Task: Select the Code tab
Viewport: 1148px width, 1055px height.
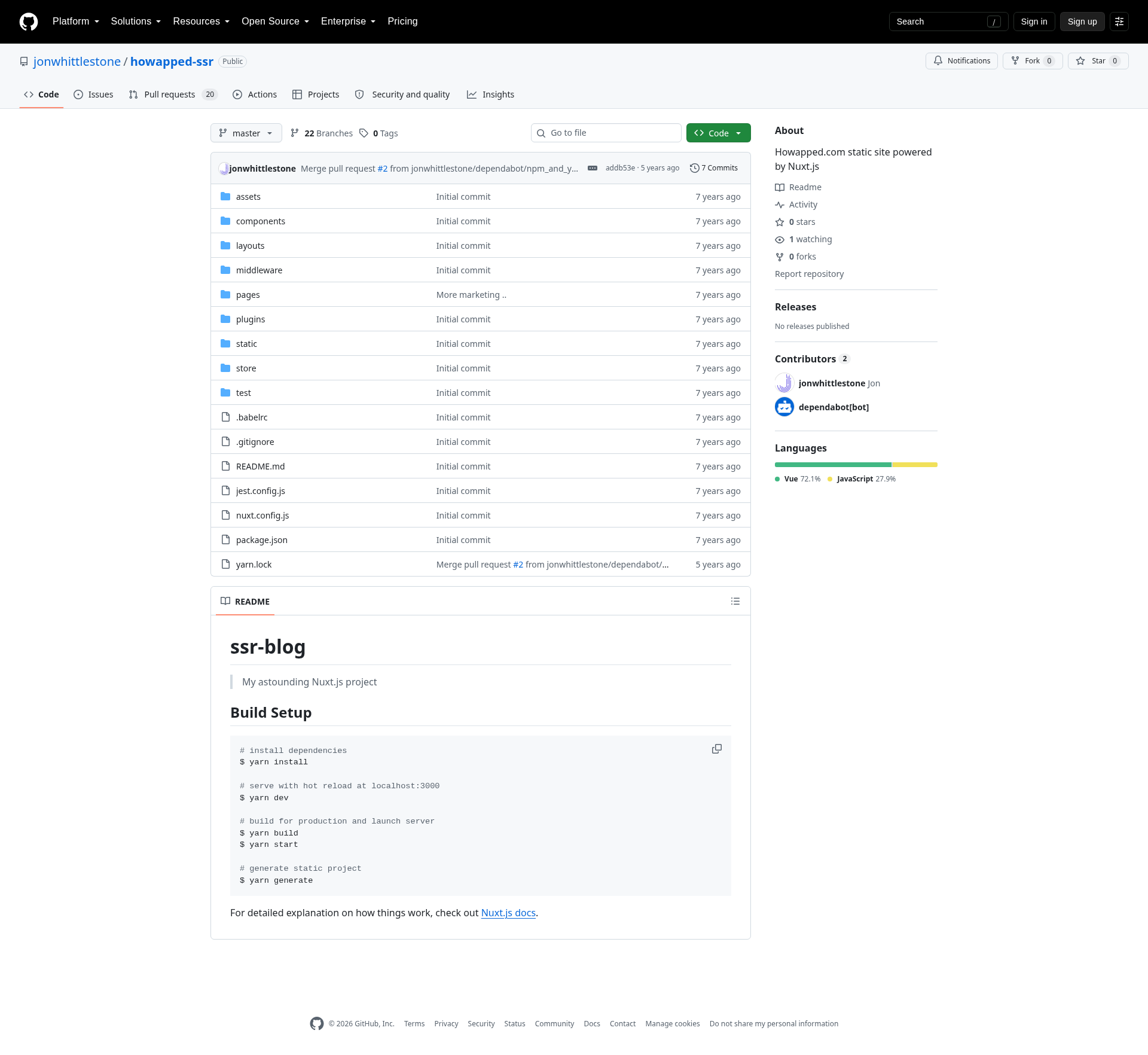Action: click(41, 94)
